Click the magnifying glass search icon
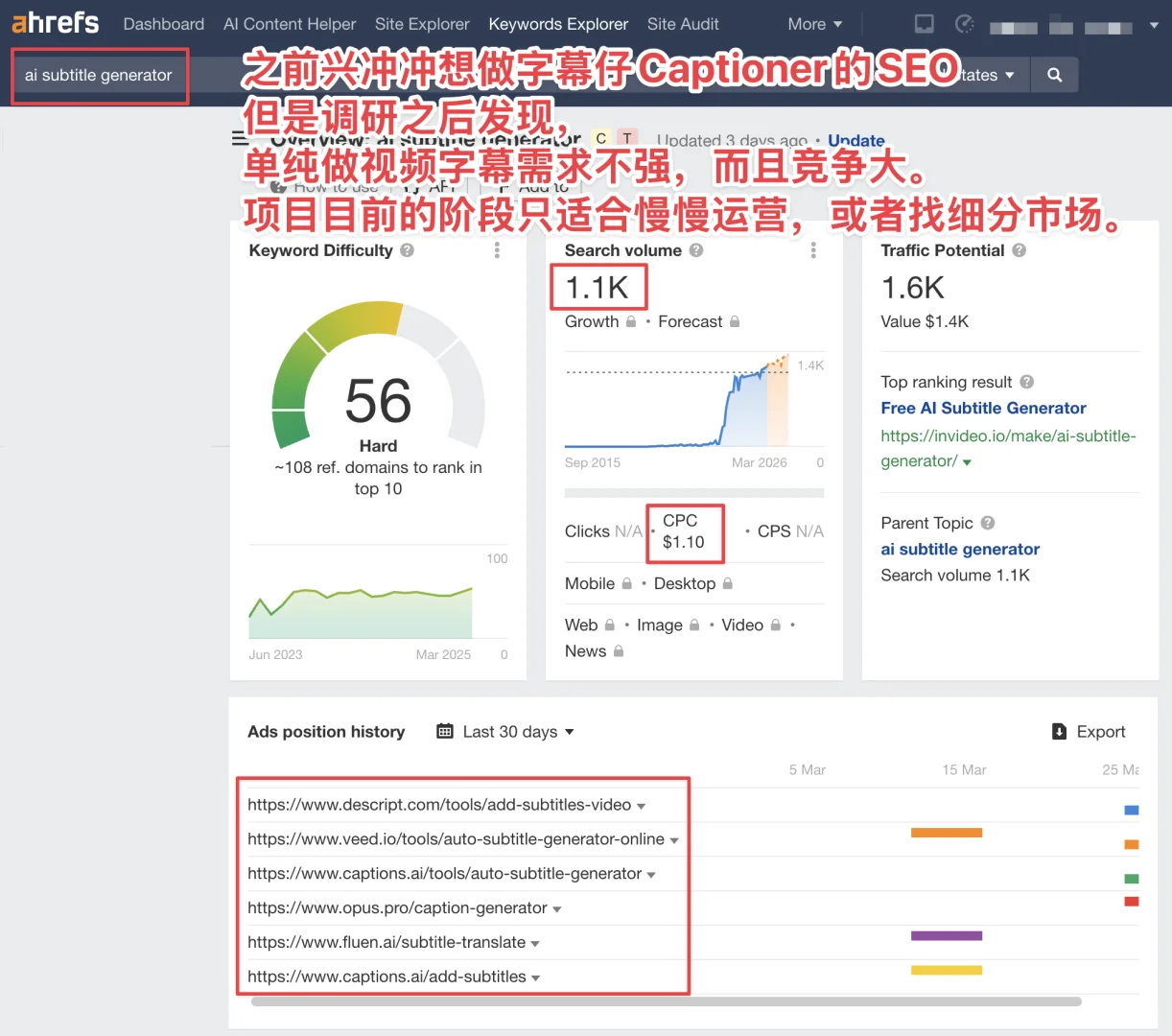Screen dimensions: 1172x1036 click(x=1054, y=74)
